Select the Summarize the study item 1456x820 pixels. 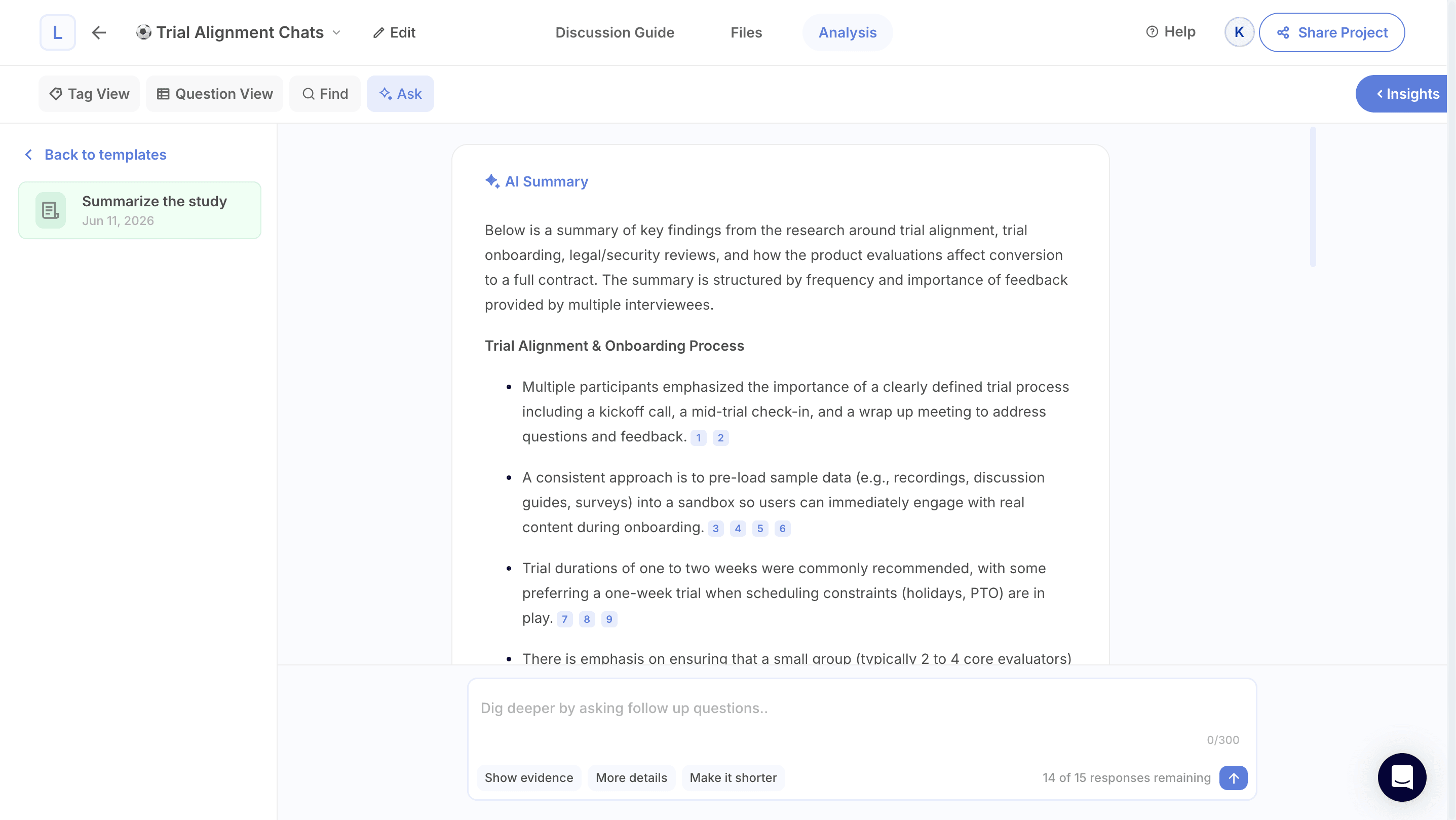pyautogui.click(x=140, y=210)
